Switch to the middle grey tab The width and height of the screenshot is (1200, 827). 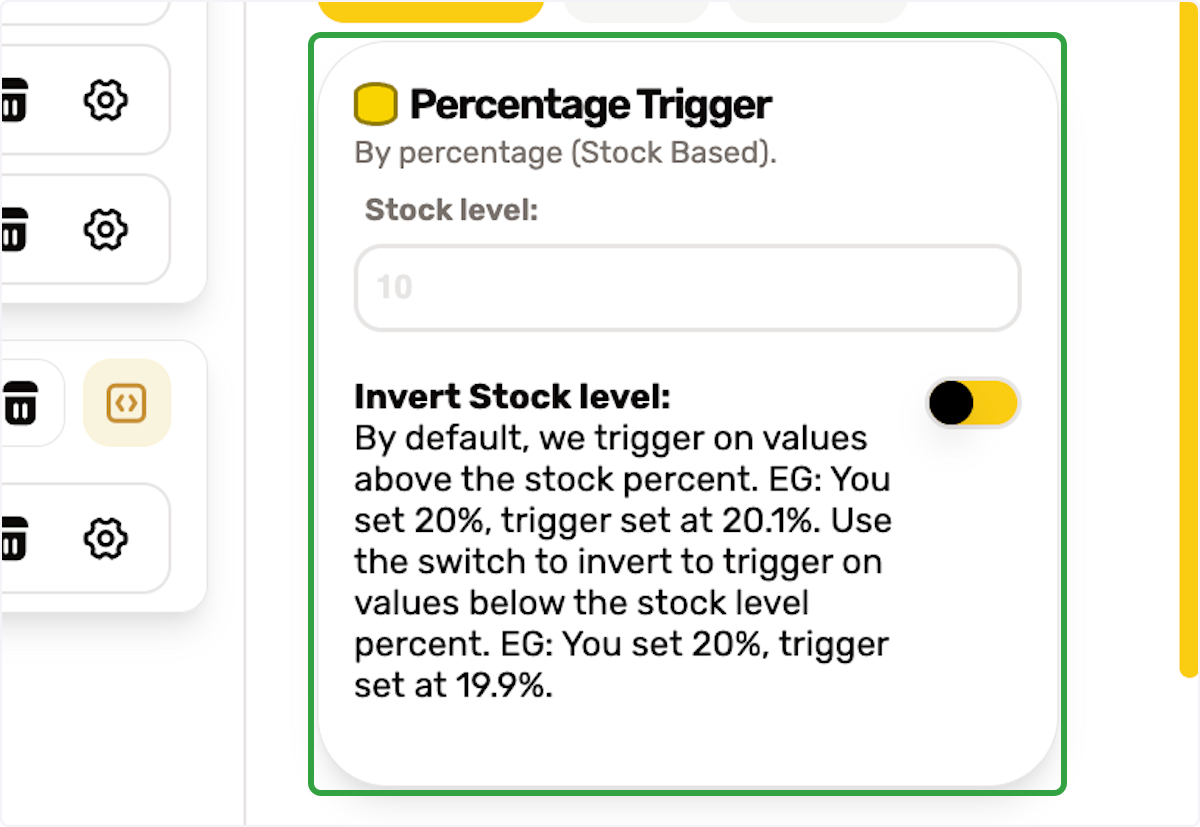(636, 10)
